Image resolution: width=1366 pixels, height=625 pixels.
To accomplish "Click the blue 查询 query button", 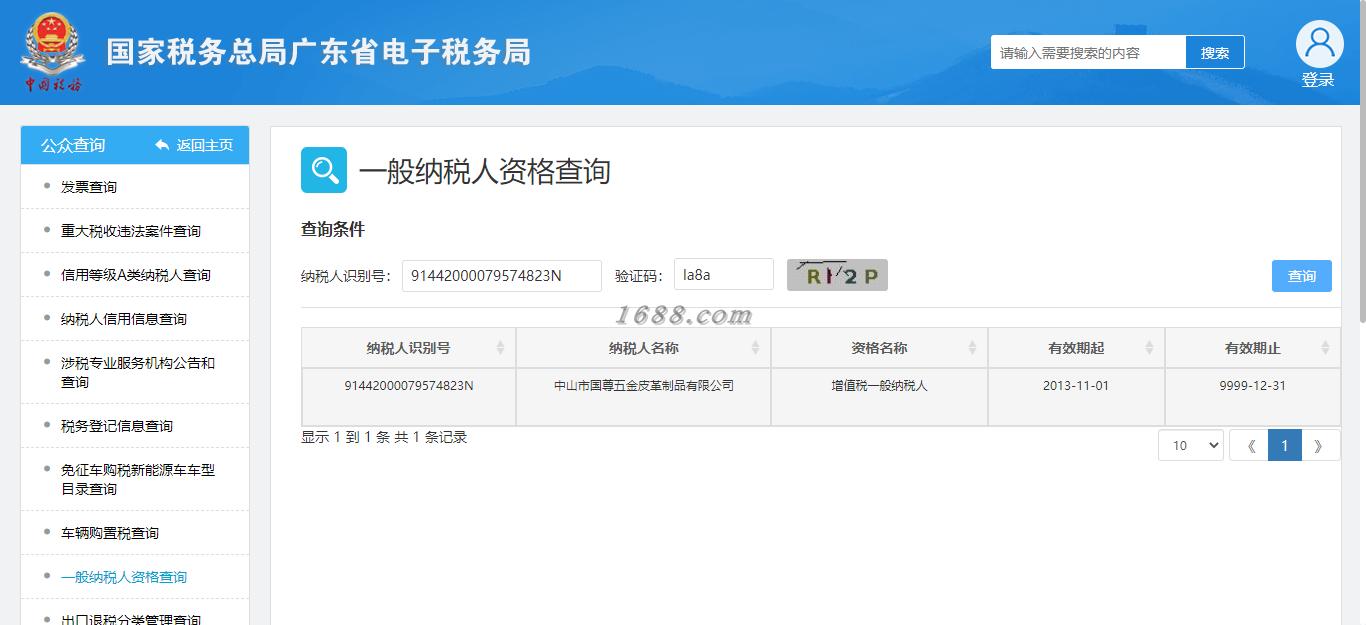I will click(x=1301, y=276).
